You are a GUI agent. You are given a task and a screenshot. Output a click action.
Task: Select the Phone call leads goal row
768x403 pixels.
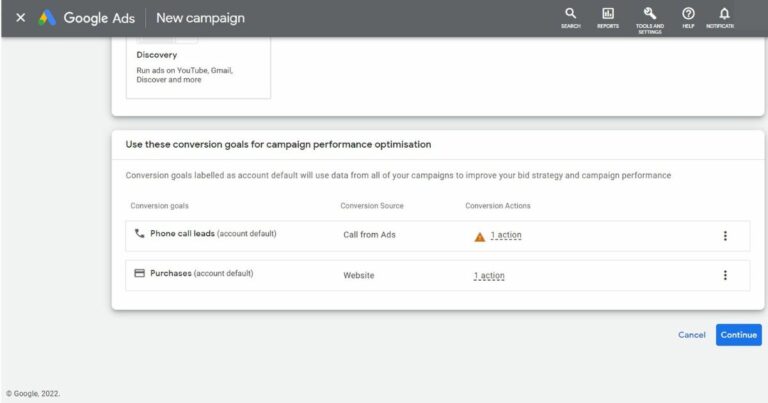437,236
